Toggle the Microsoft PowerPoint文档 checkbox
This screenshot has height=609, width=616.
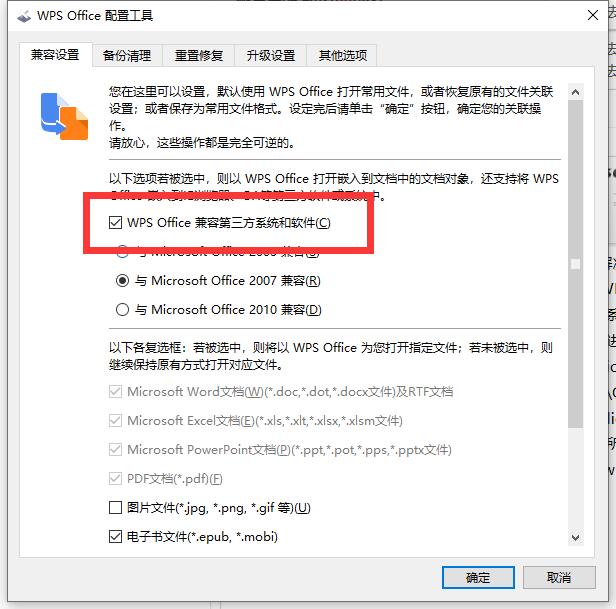coord(115,449)
